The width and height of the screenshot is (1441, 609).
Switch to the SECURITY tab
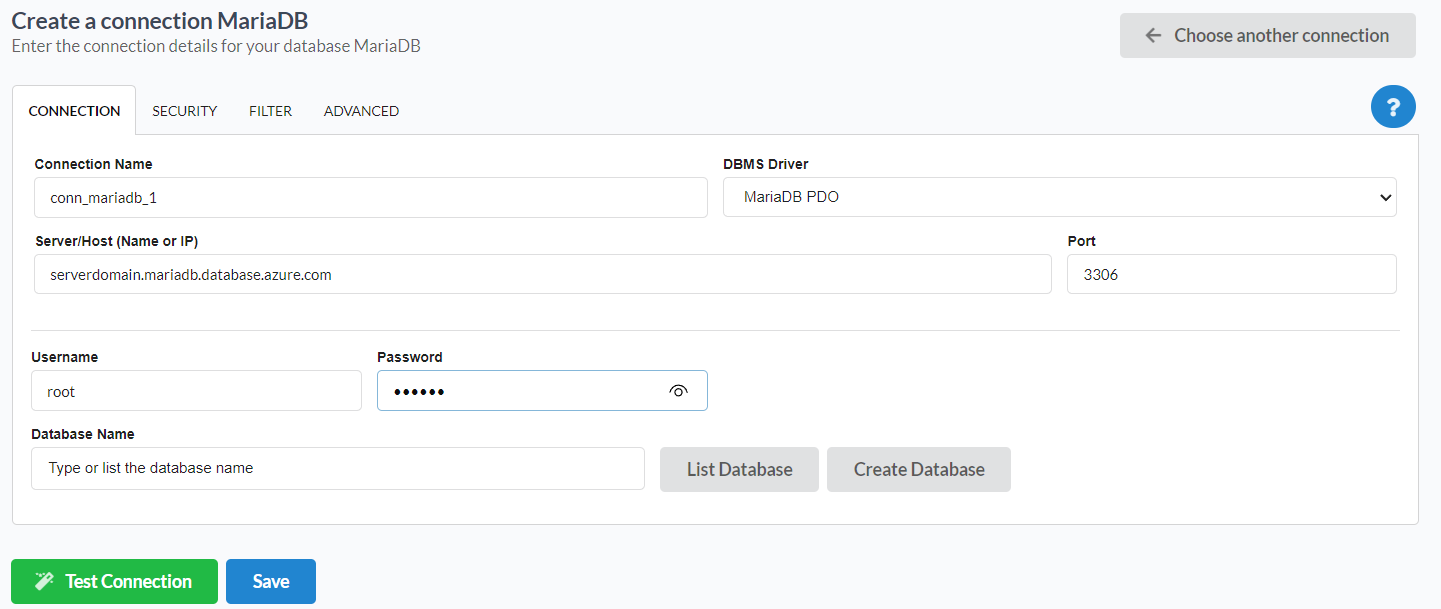point(184,110)
